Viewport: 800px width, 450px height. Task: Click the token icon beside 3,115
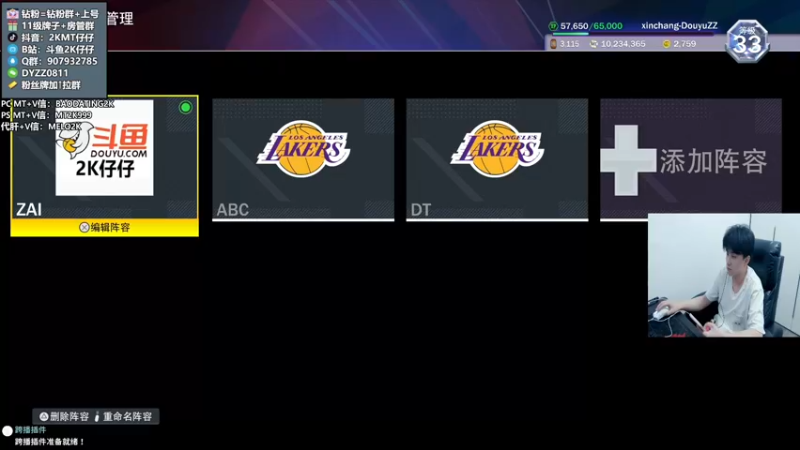(x=554, y=44)
